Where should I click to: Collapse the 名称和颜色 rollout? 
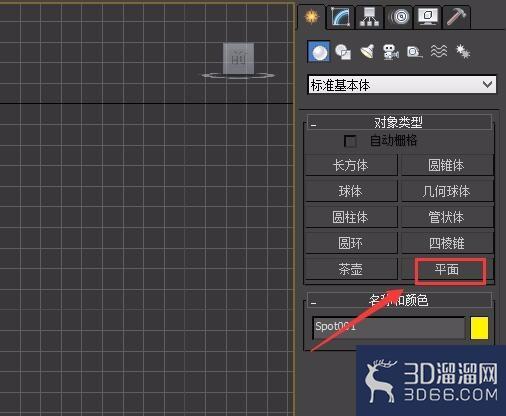point(399,300)
